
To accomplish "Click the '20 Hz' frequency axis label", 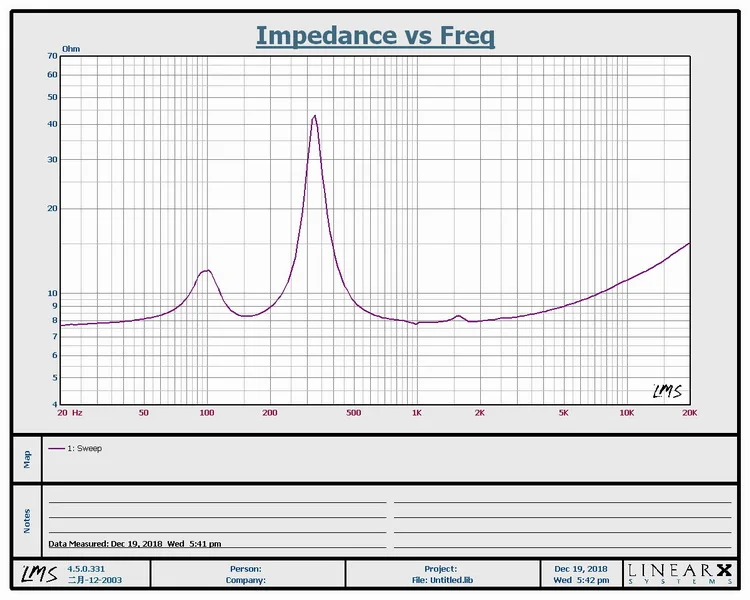I will pyautogui.click(x=70, y=412).
